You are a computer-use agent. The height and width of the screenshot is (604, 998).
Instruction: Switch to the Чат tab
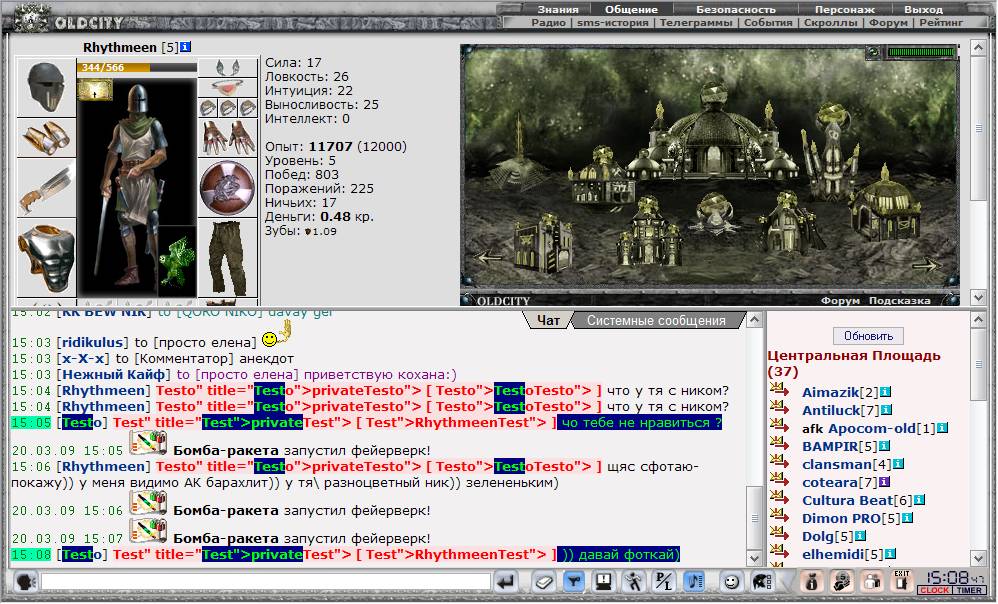pyautogui.click(x=548, y=320)
